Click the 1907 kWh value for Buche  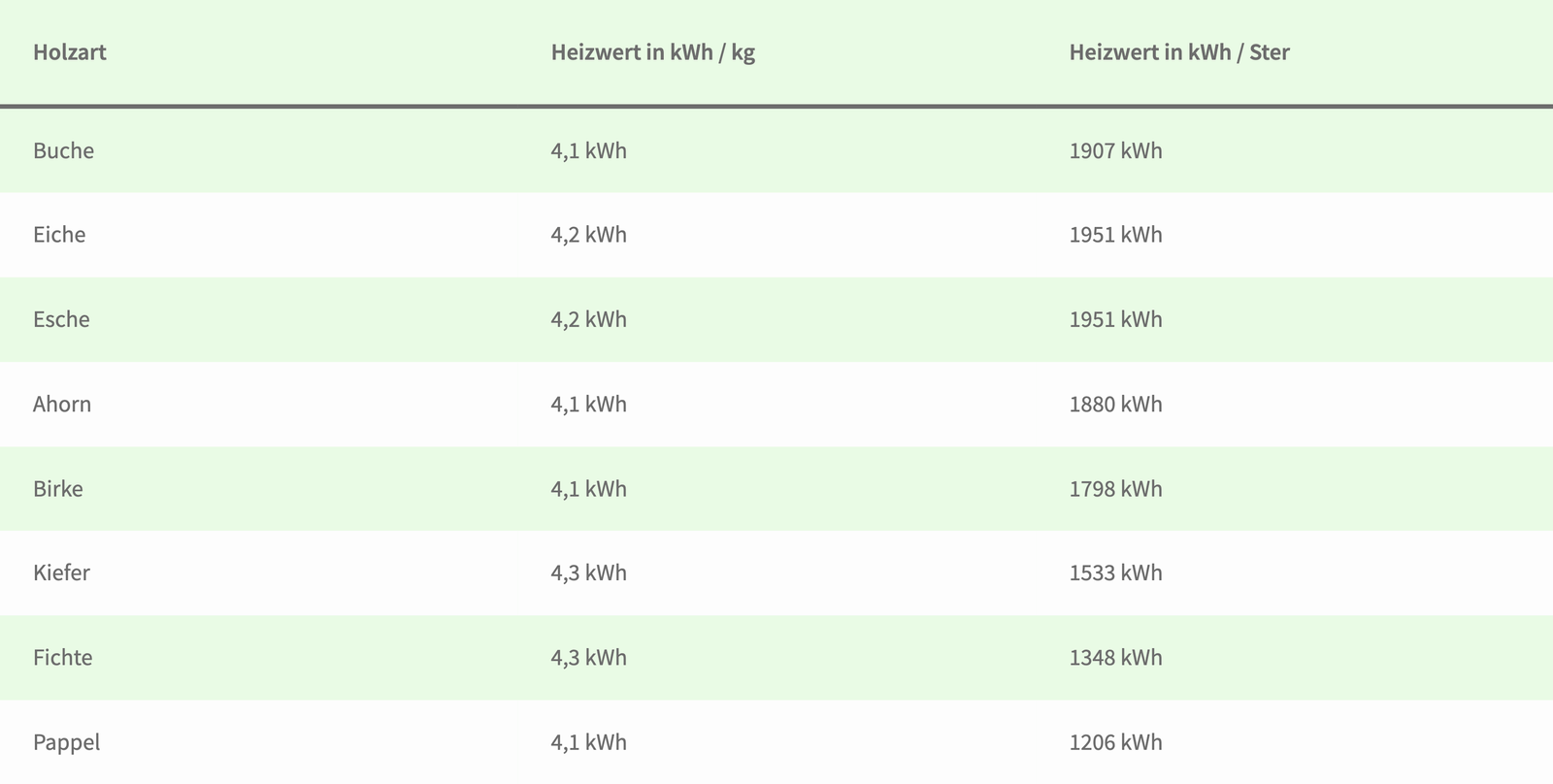[x=1115, y=150]
